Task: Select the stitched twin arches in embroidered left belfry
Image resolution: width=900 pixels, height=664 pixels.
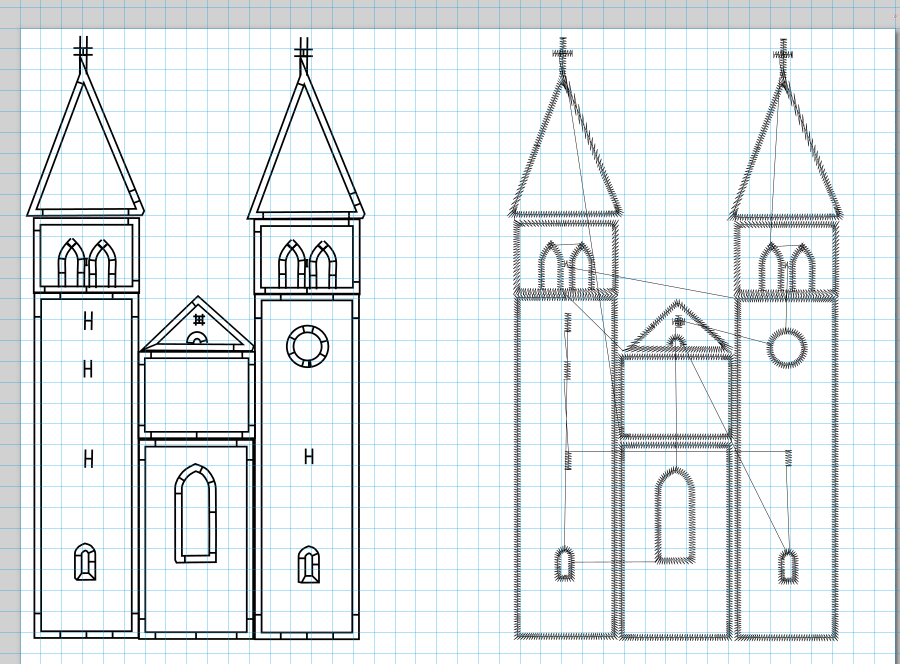Action: point(566,266)
